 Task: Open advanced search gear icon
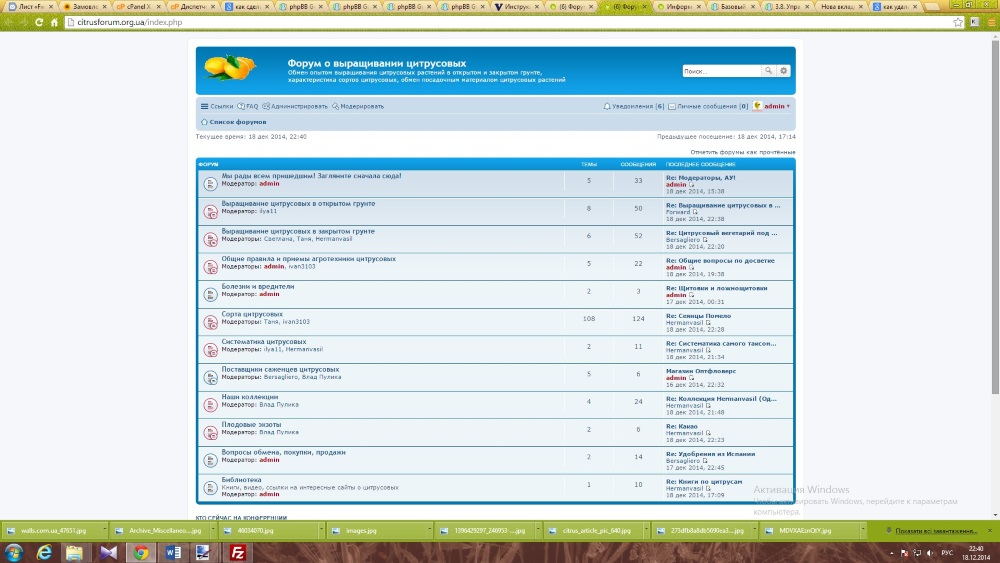click(x=784, y=71)
